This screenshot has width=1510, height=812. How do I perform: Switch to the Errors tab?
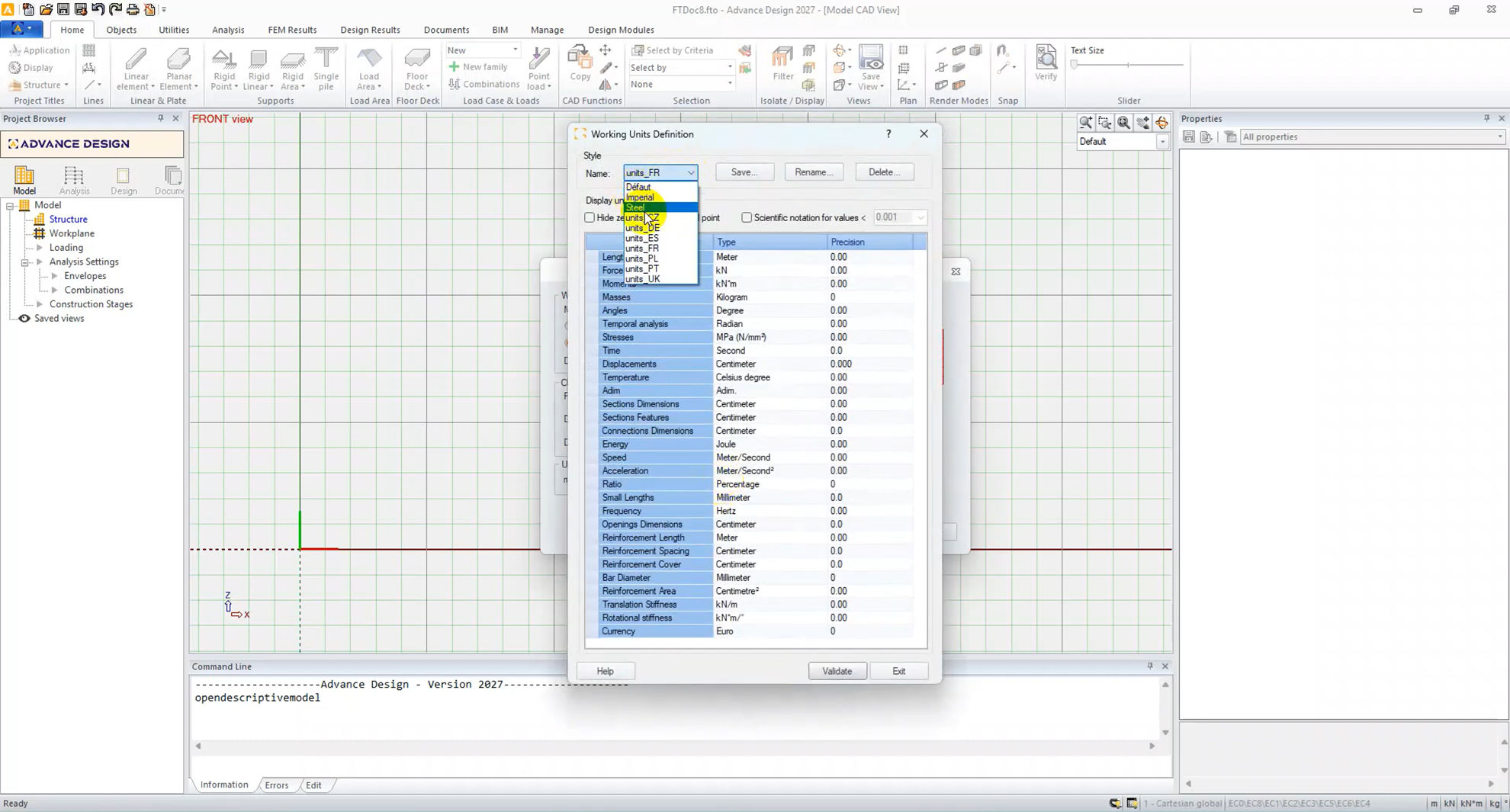click(276, 785)
